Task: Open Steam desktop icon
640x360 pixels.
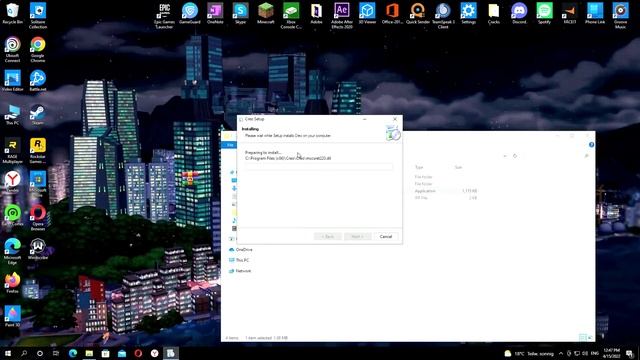Action: pos(38,115)
